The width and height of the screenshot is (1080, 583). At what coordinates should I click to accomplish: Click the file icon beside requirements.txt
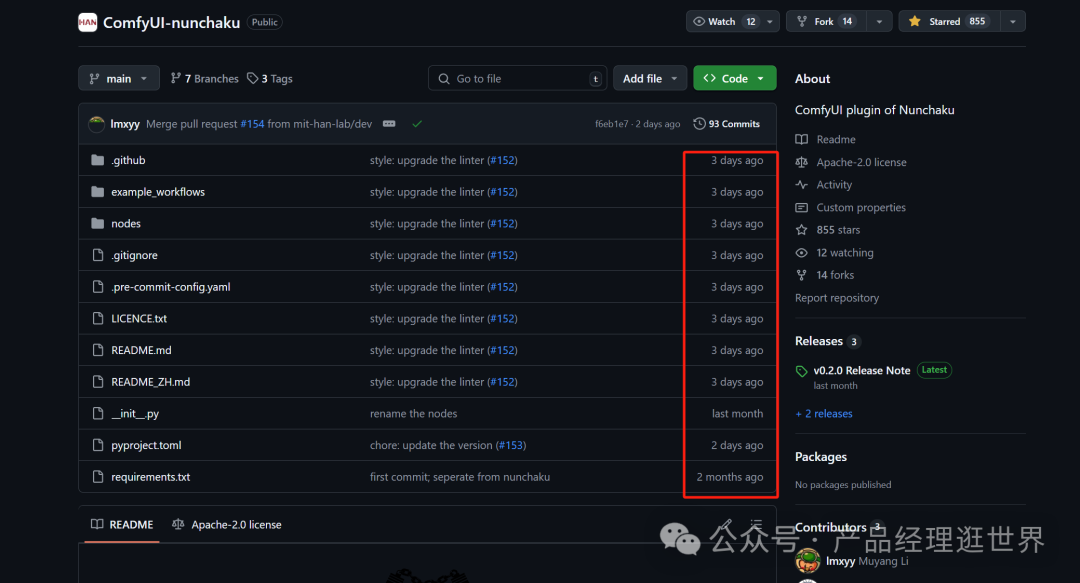coord(98,477)
